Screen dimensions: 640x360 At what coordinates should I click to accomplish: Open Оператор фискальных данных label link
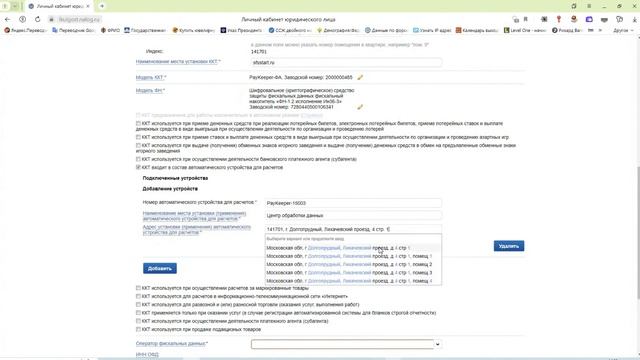[172, 344]
